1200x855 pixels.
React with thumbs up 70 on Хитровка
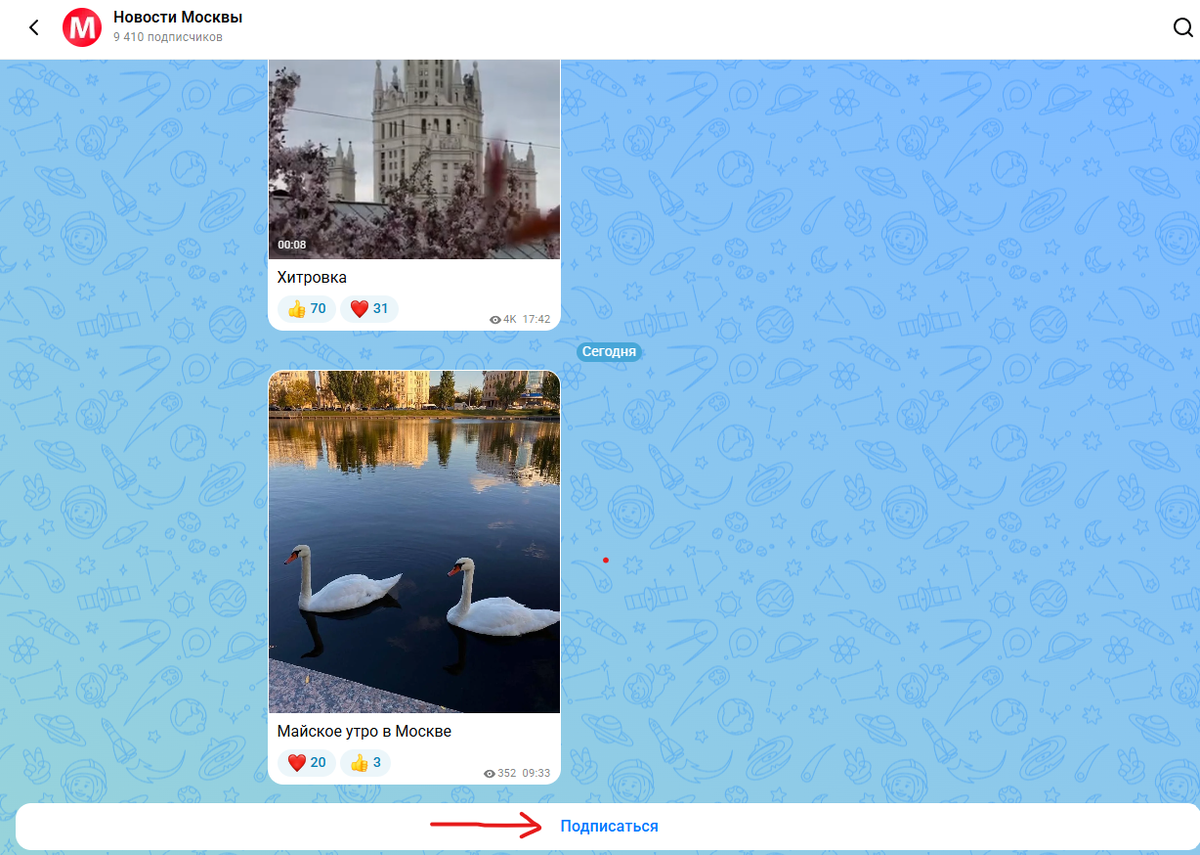[x=307, y=308]
